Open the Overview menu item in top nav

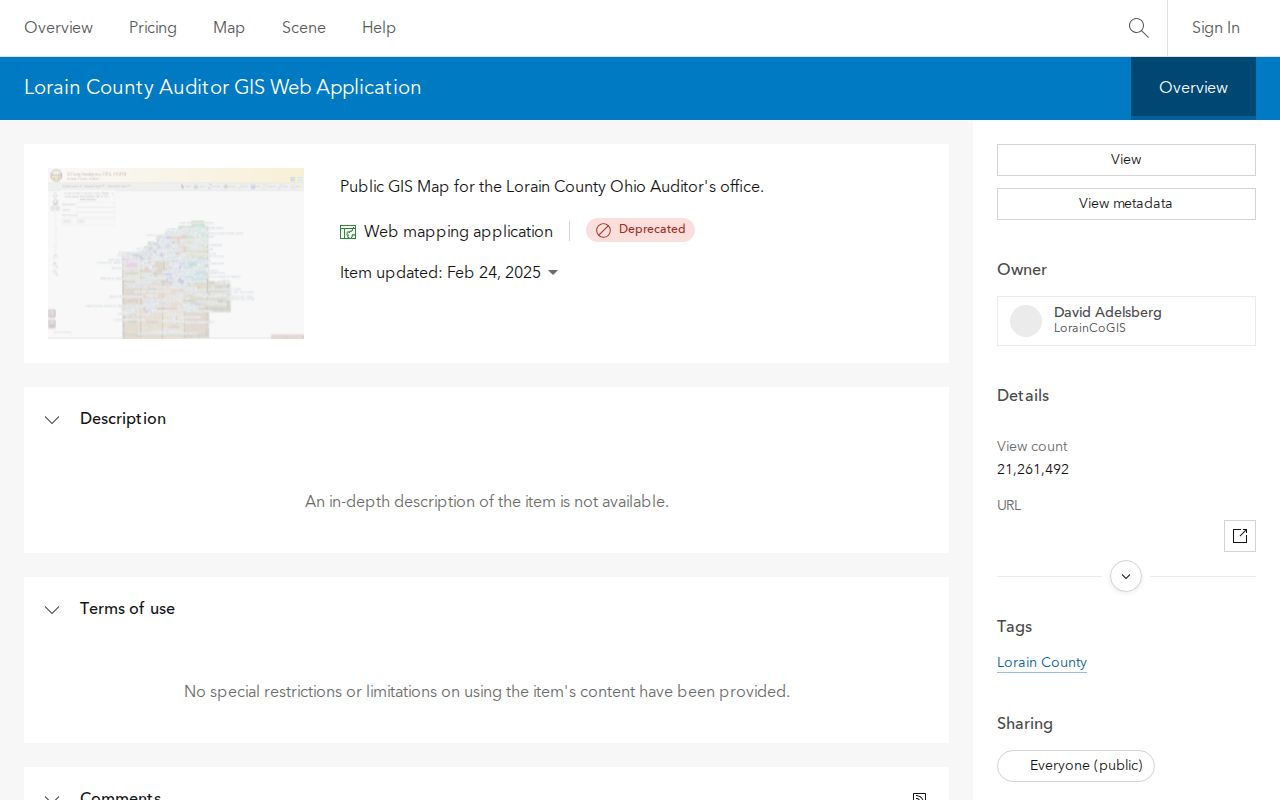[59, 28]
